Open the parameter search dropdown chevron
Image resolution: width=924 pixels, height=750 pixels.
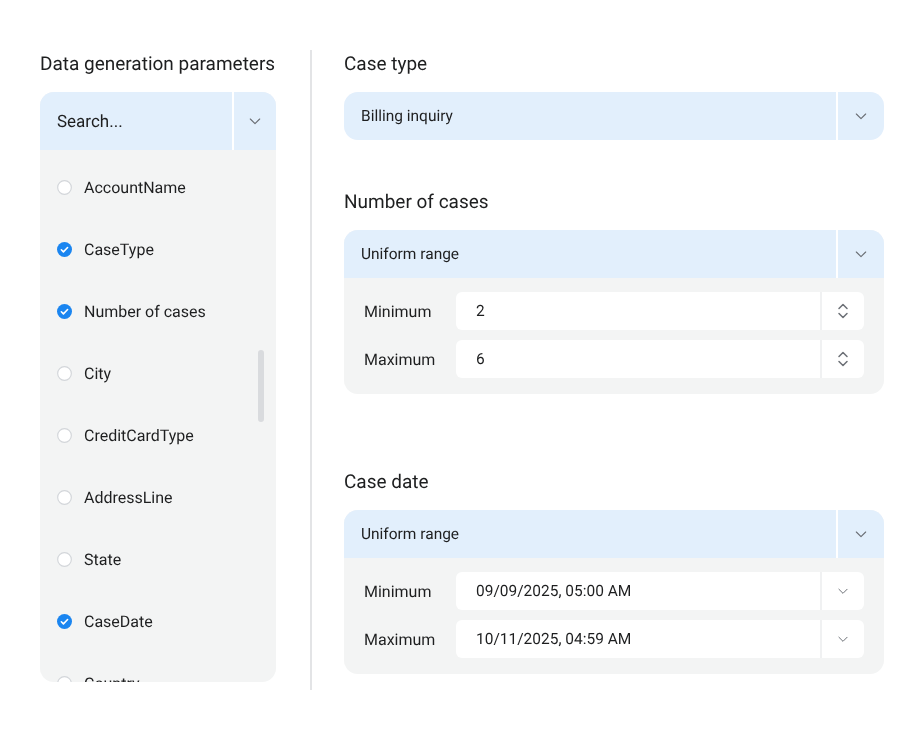point(255,121)
